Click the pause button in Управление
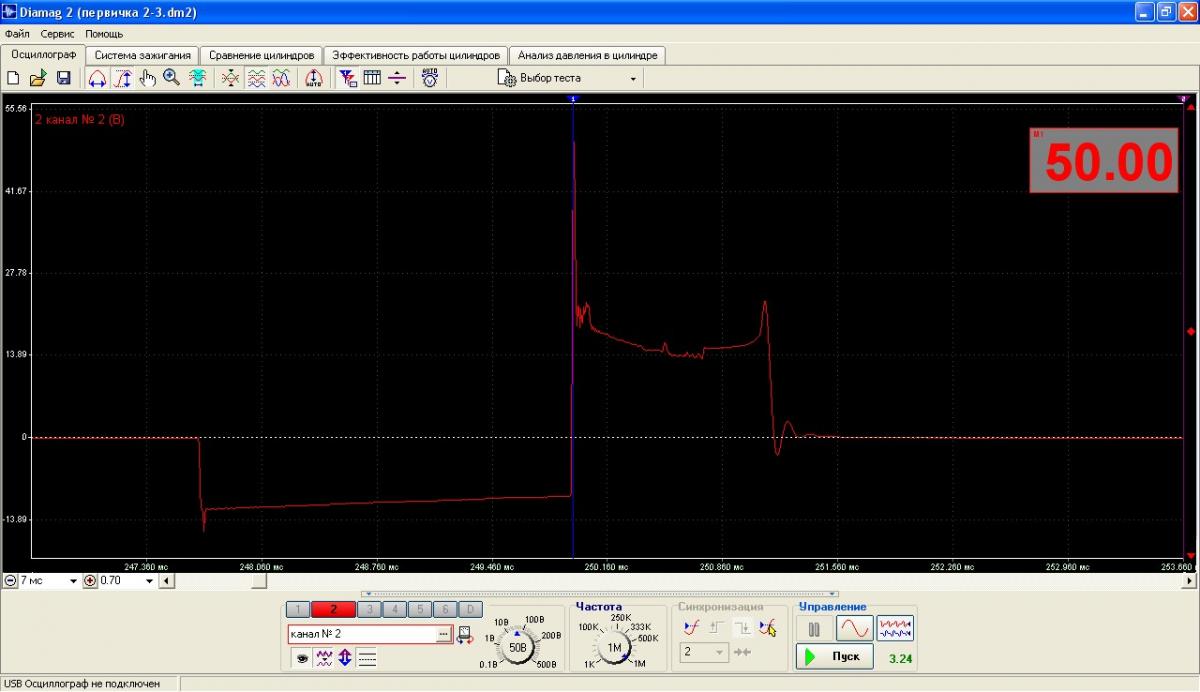 tap(814, 629)
